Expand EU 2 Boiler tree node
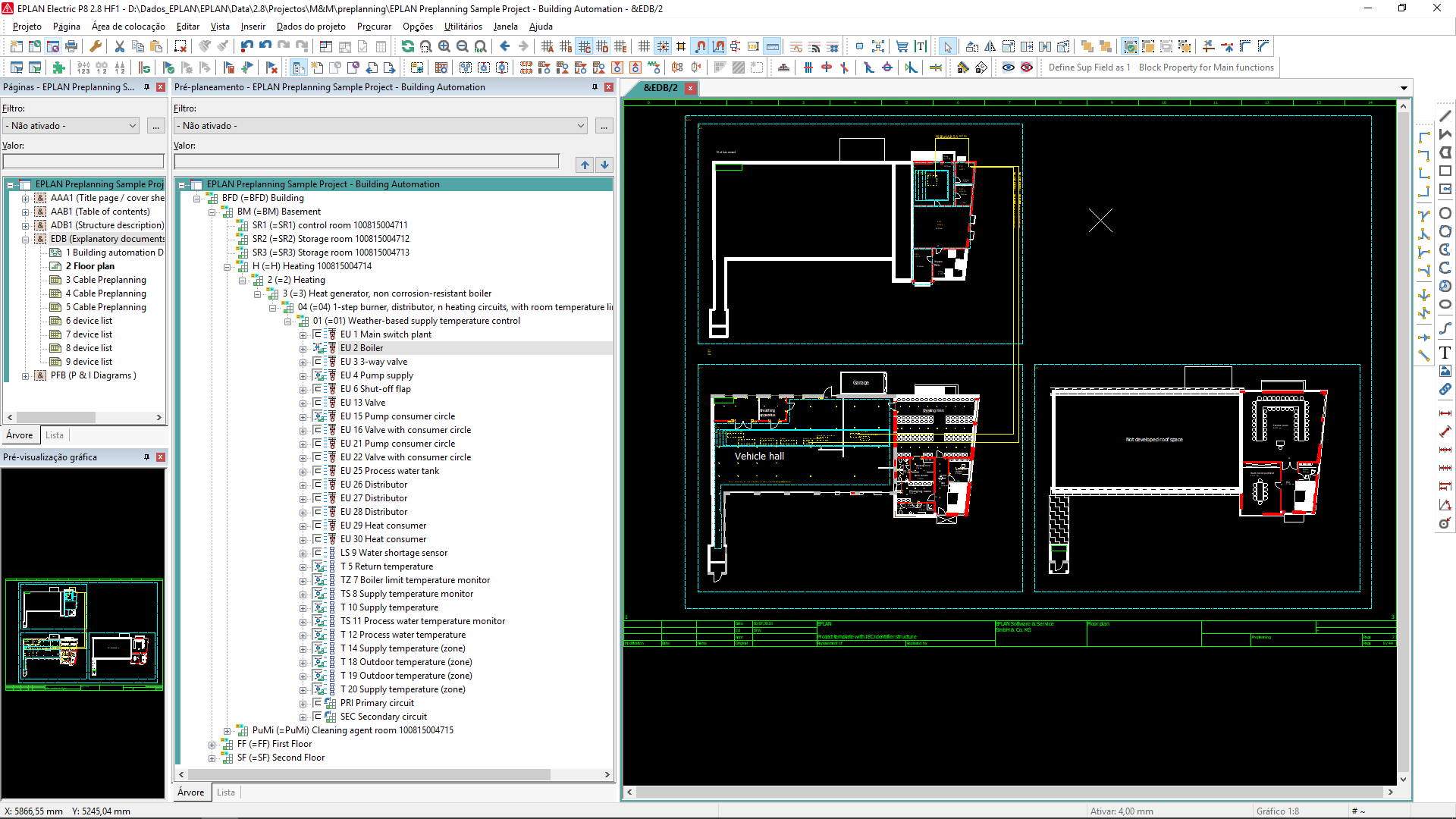The image size is (1456, 819). click(303, 349)
